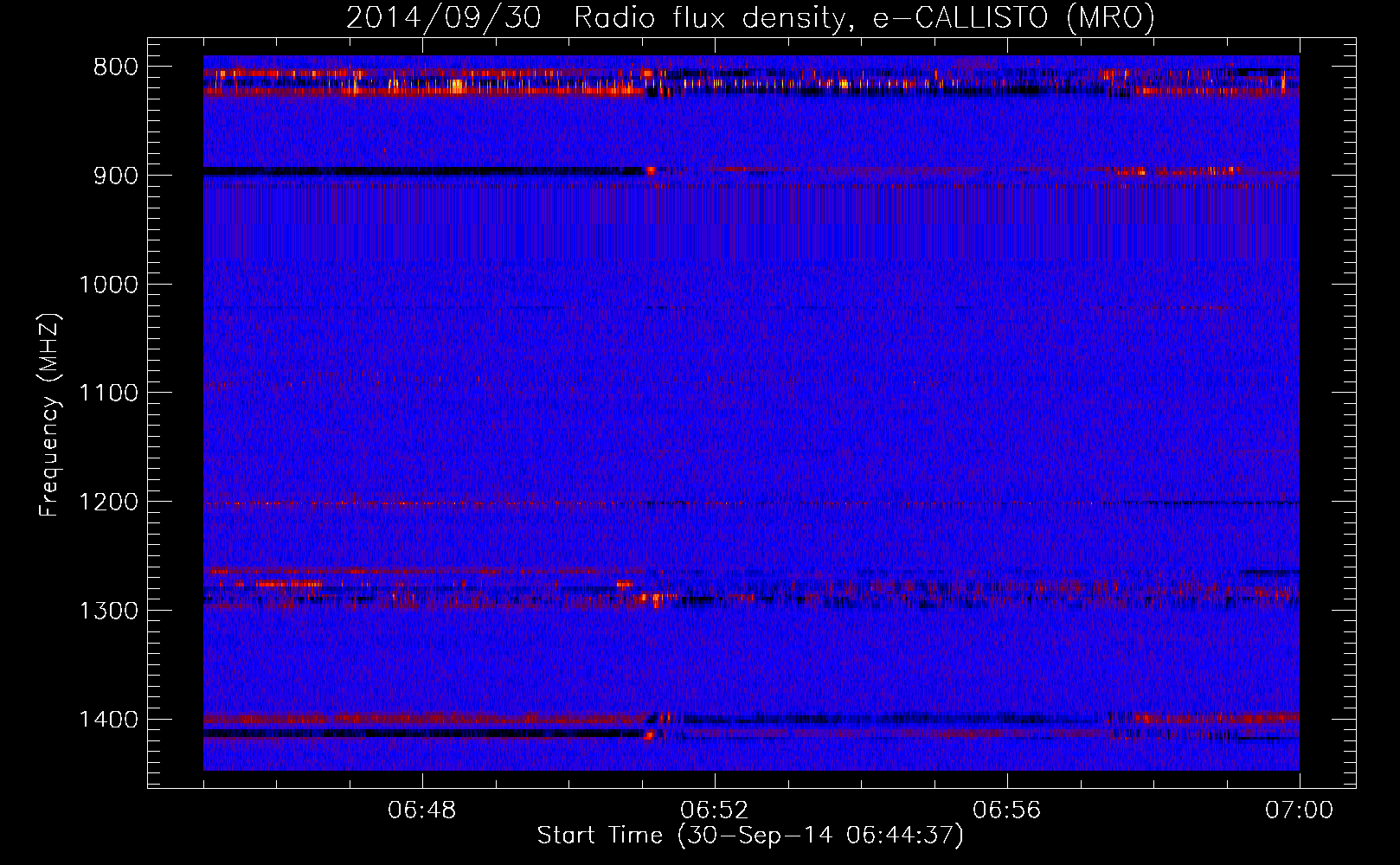The width and height of the screenshot is (1400, 865).
Task: Click the 06:56 time tick label
Action: click(x=1007, y=811)
